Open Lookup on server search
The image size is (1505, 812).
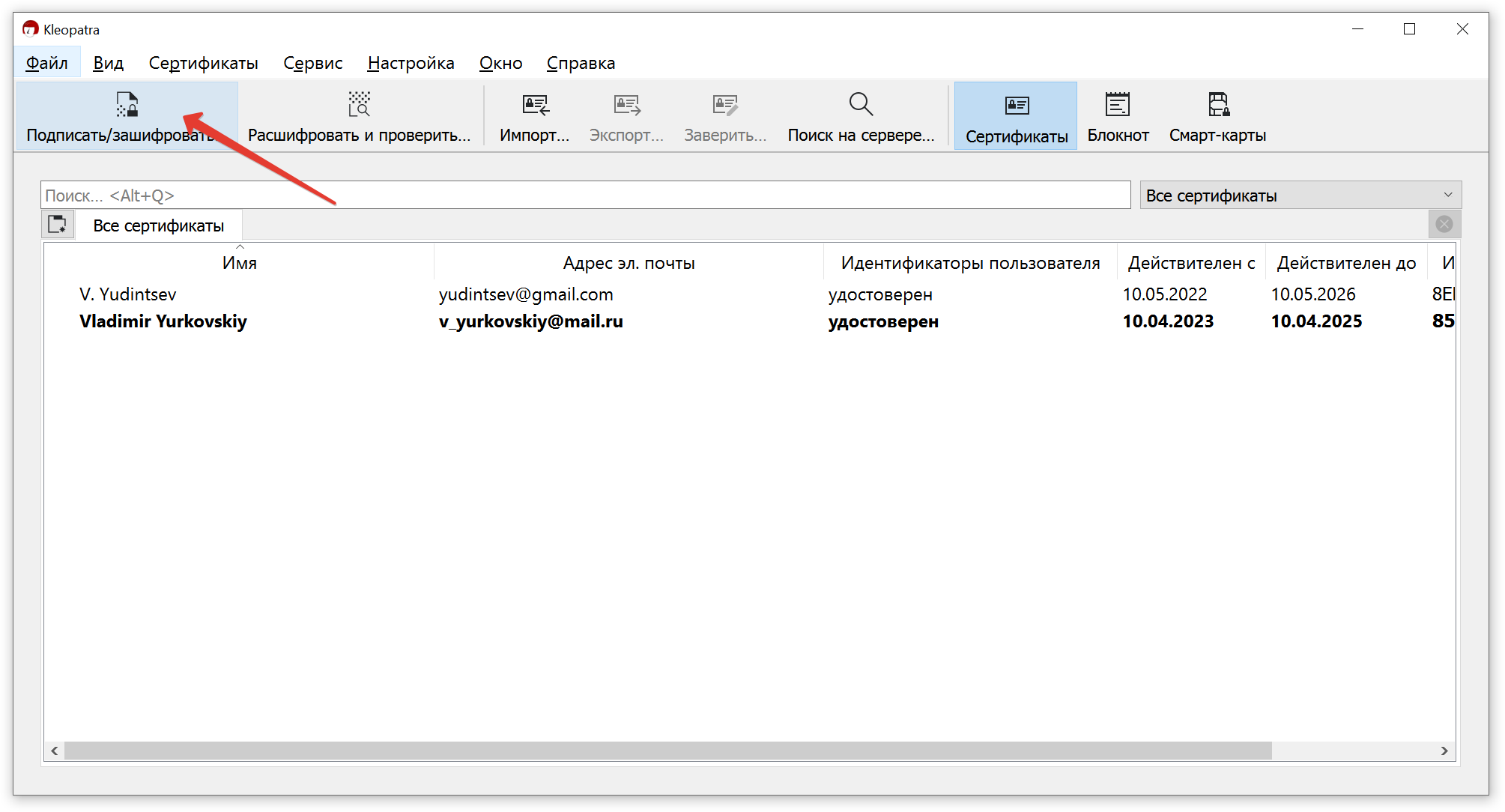[x=861, y=116]
